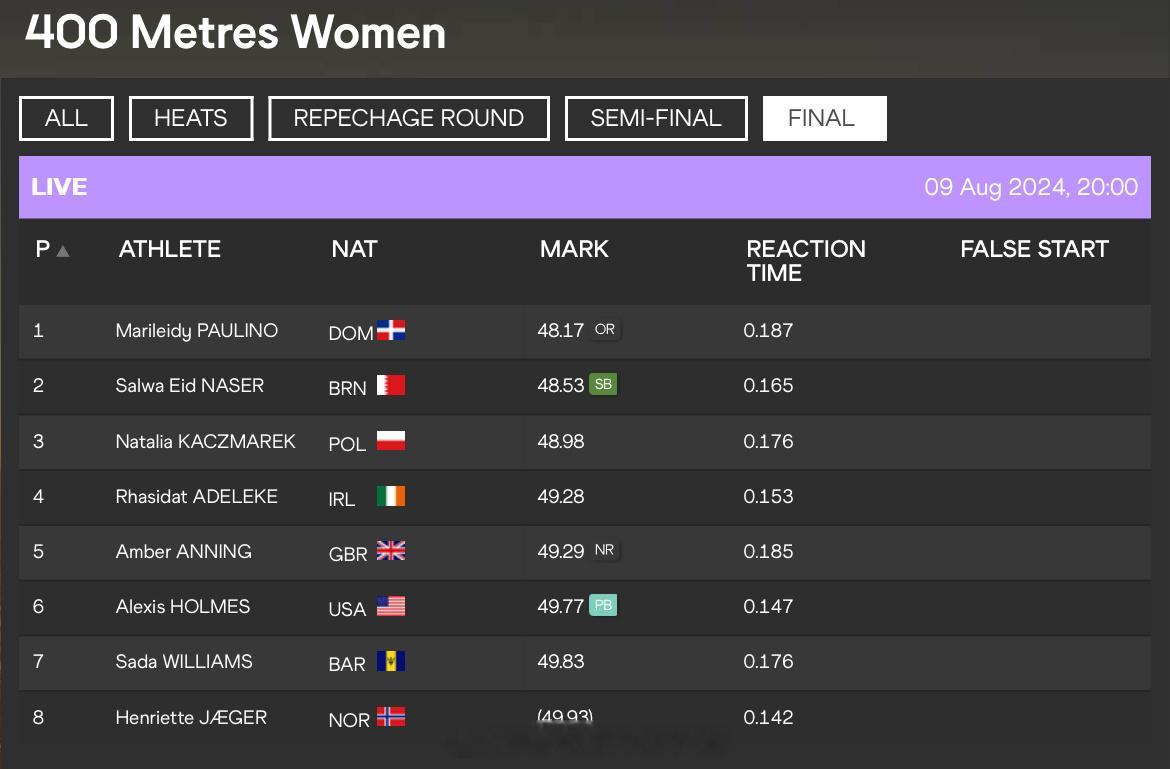
Task: Click the Barbados flag icon
Action: click(x=390, y=662)
